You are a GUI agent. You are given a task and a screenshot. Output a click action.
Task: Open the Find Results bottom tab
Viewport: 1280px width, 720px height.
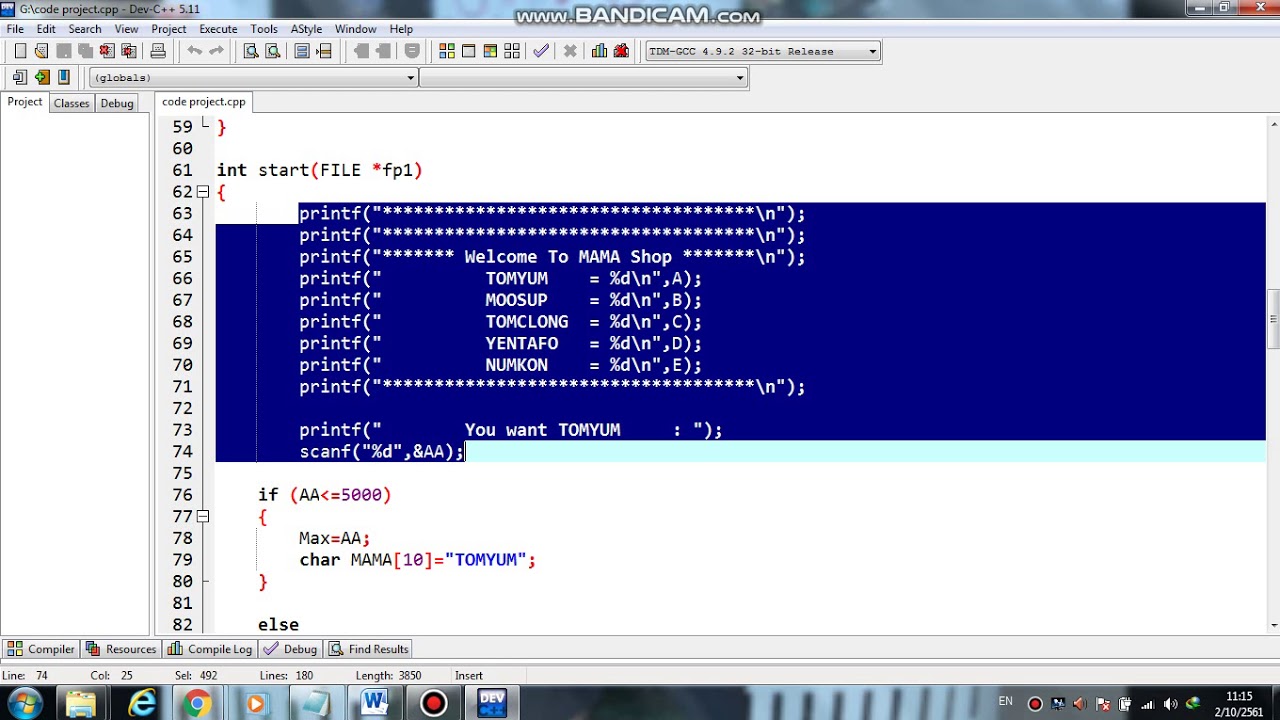[369, 649]
